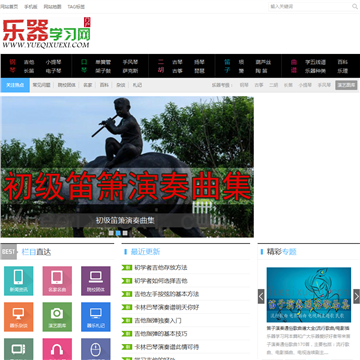Screen dimensions: 360x360
Task: Open the TAG标签 top link
Action: coord(76,7)
